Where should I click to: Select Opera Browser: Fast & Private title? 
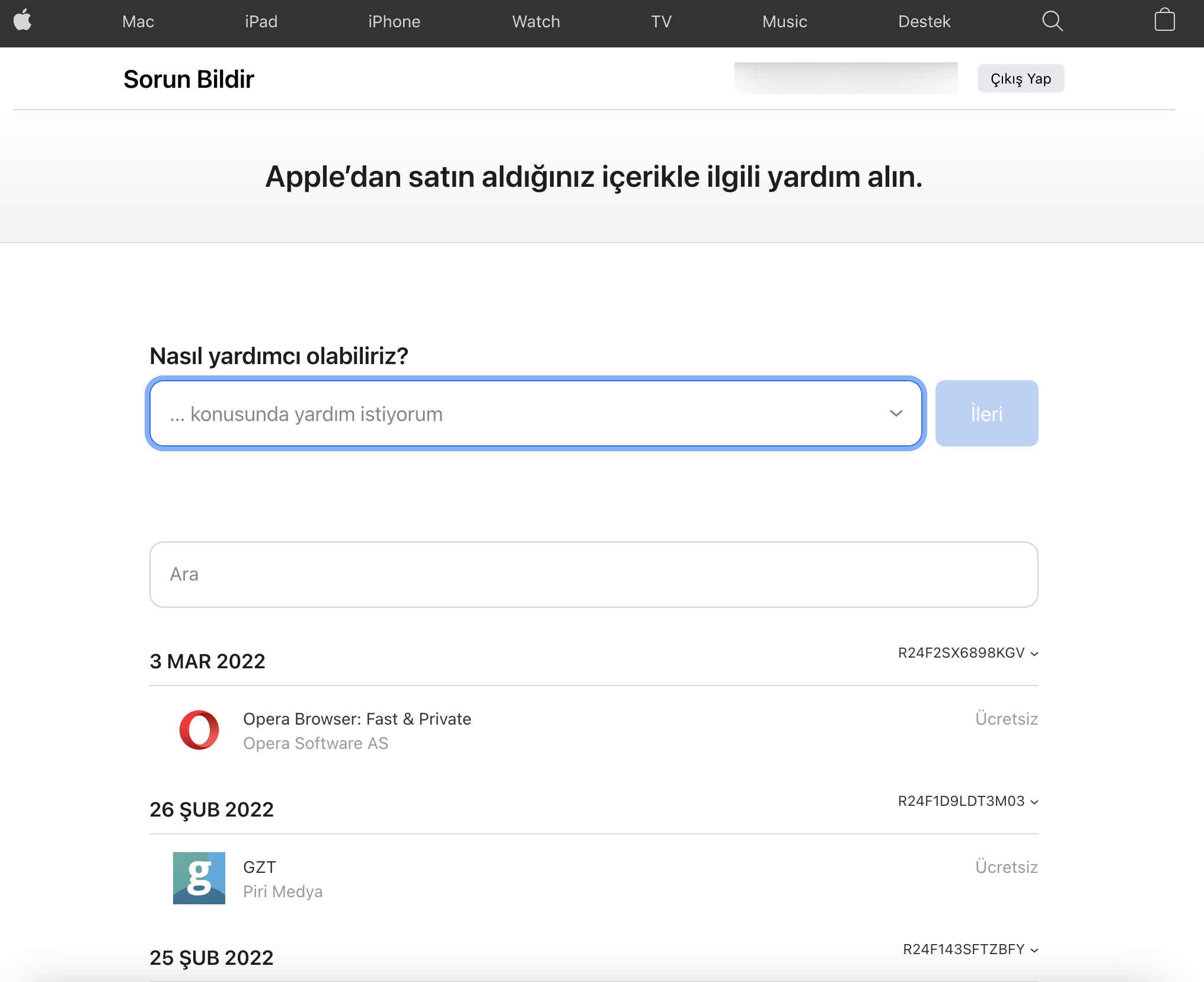pyautogui.click(x=357, y=719)
